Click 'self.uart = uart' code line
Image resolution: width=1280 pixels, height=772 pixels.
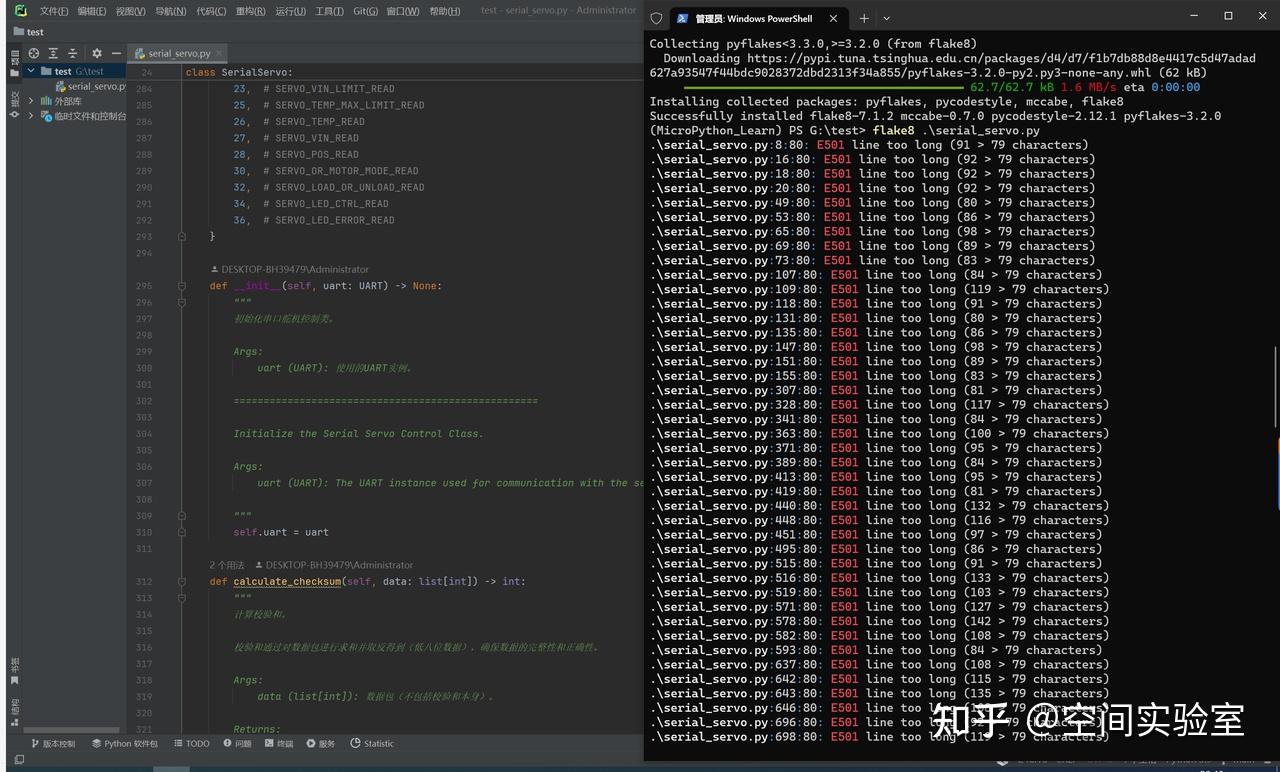(281, 532)
